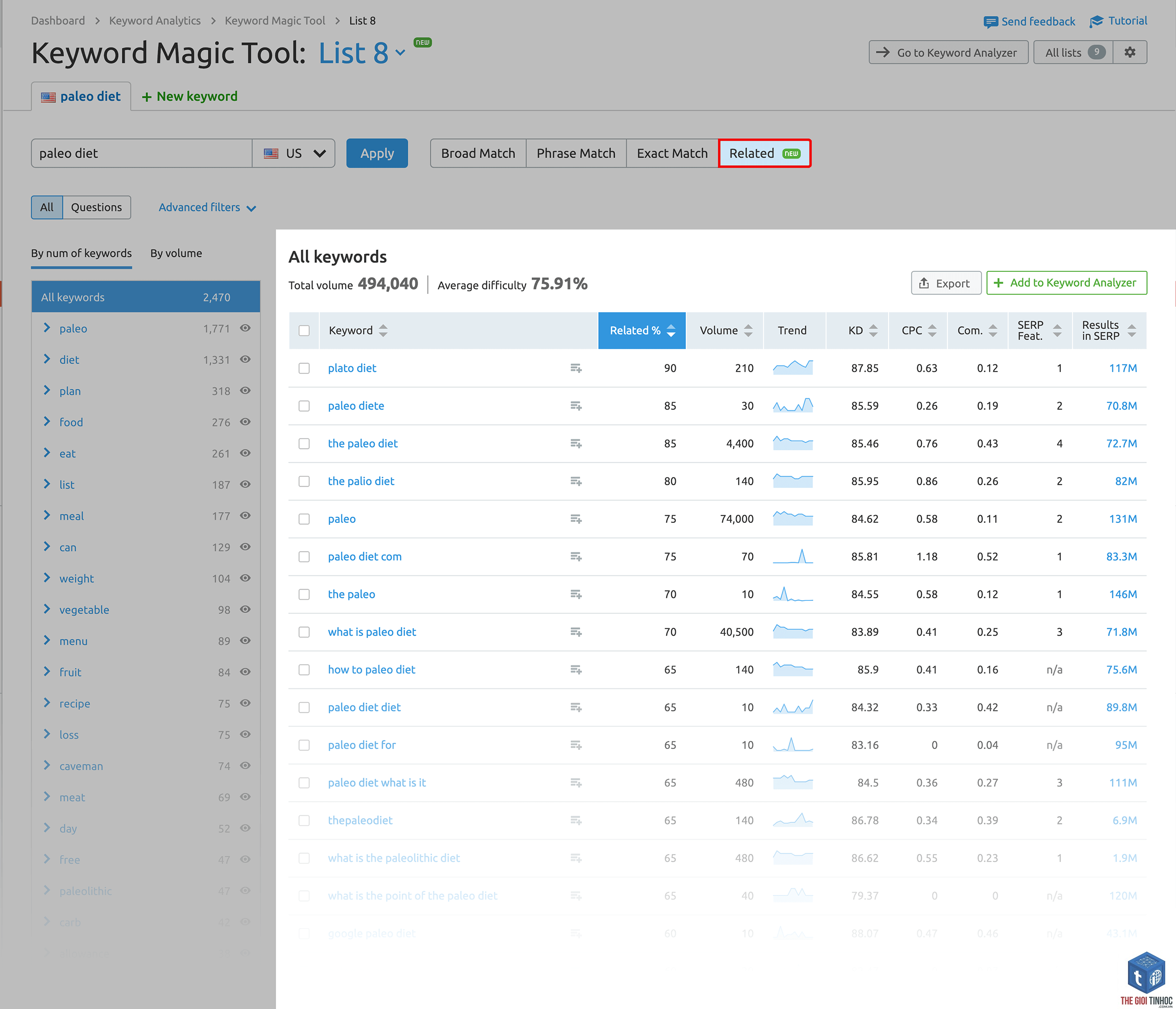This screenshot has width=1176, height=1009.
Task: Add 'paleo diete' to analyzer list icon
Action: 575,406
